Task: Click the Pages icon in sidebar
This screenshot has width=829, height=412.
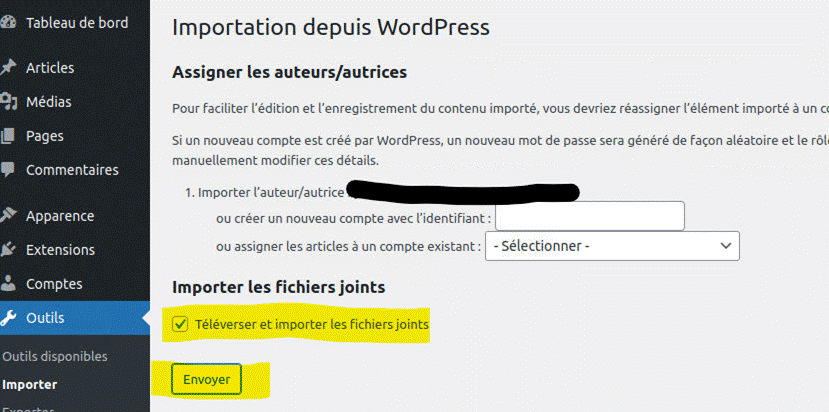Action: pyautogui.click(x=7, y=136)
